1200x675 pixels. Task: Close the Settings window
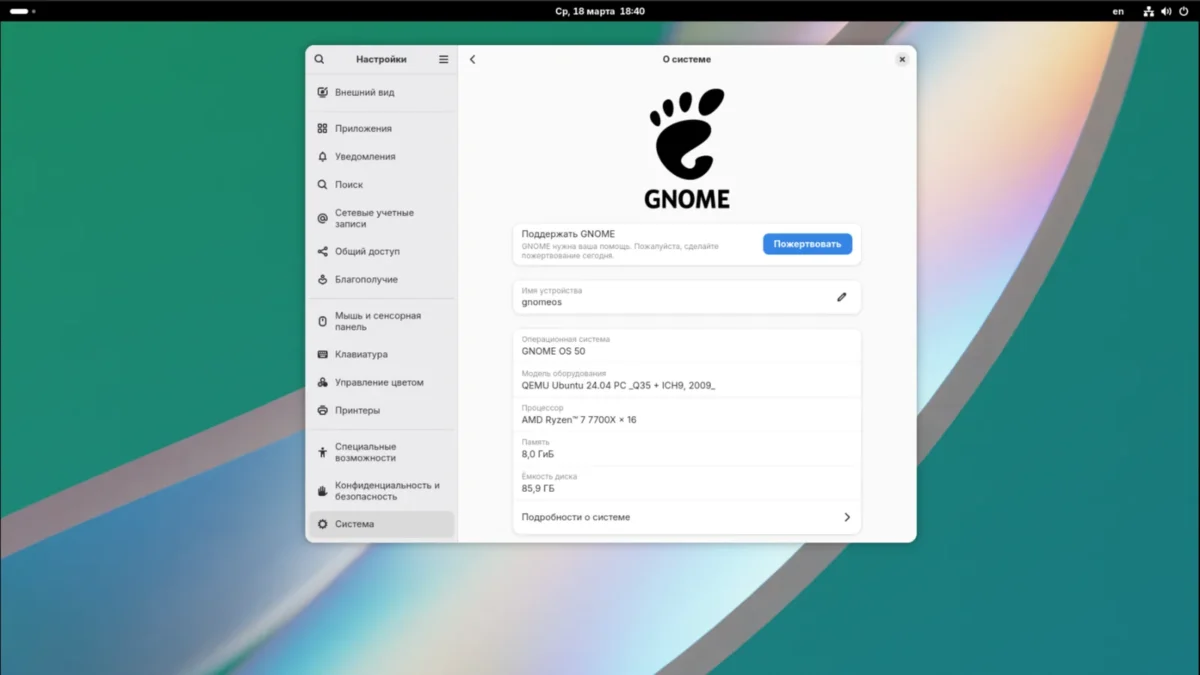pos(902,59)
